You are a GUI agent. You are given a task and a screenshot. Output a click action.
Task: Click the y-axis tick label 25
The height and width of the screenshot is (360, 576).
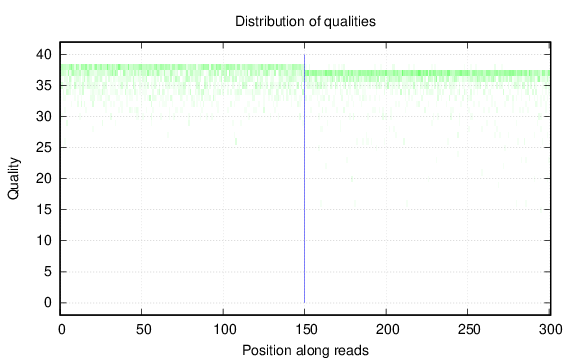44,148
